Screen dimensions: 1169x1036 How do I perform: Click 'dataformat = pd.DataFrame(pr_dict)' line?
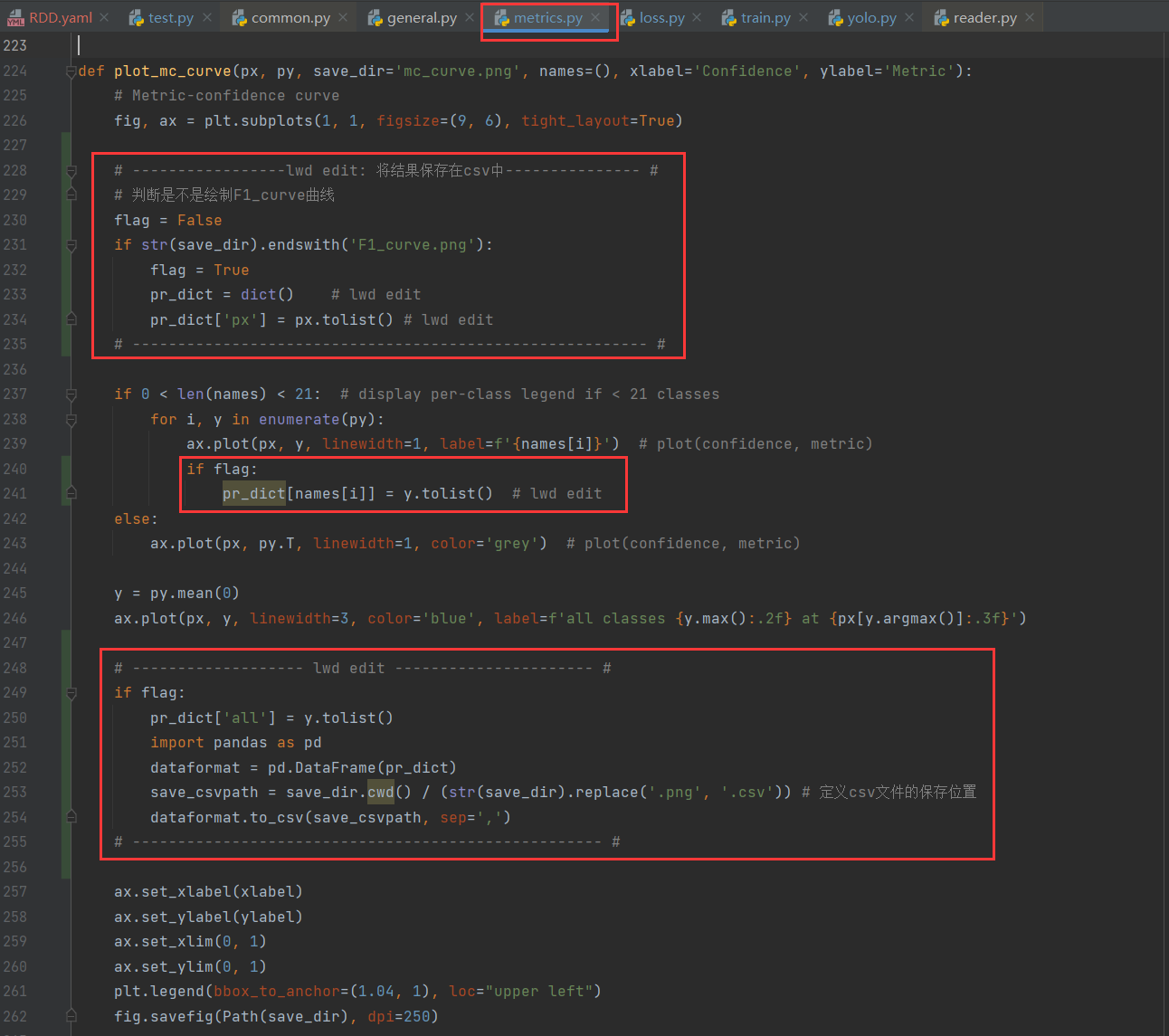point(304,767)
